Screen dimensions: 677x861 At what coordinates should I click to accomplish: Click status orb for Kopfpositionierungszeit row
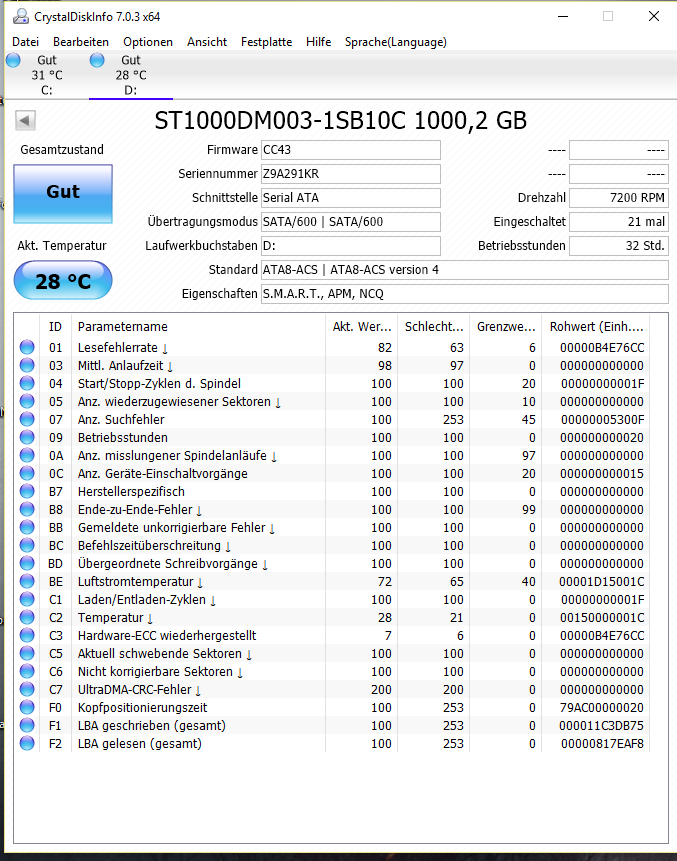pyautogui.click(x=27, y=707)
